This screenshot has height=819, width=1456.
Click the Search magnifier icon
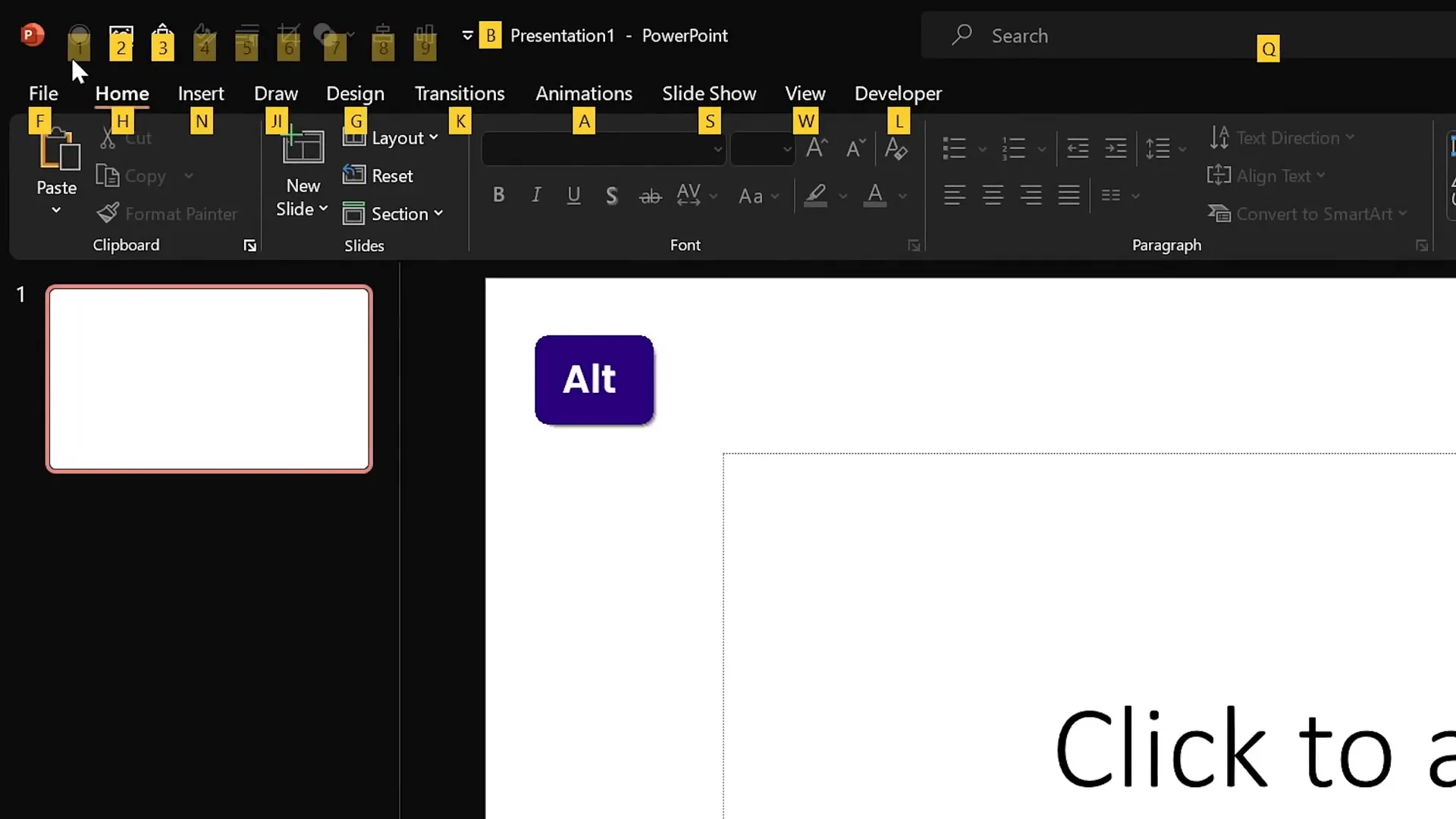pos(962,34)
